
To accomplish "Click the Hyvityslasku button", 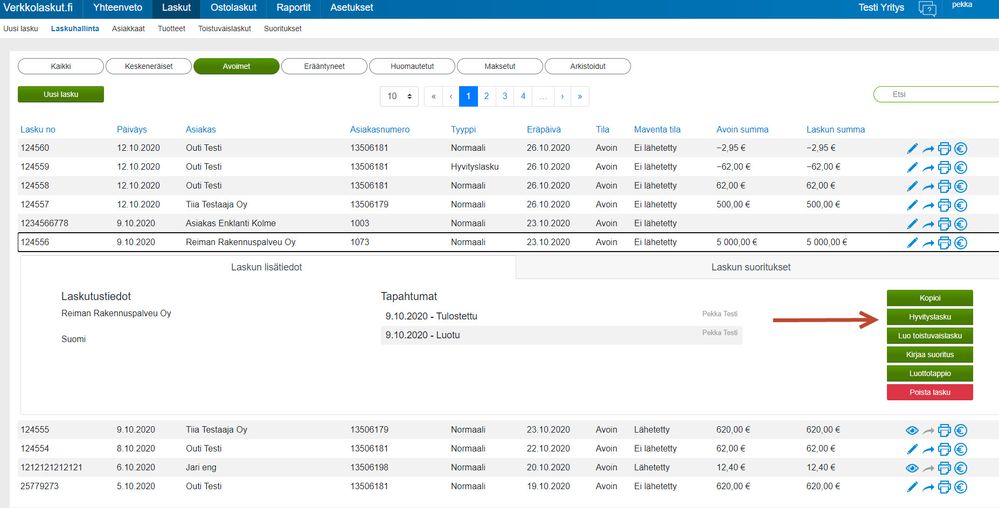I will (929, 316).
